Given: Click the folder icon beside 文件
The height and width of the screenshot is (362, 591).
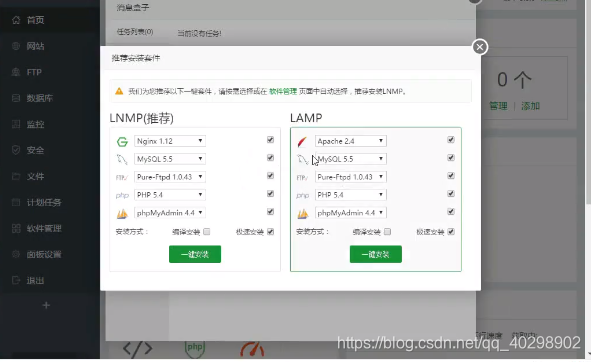Looking at the screenshot, I should click(16, 176).
